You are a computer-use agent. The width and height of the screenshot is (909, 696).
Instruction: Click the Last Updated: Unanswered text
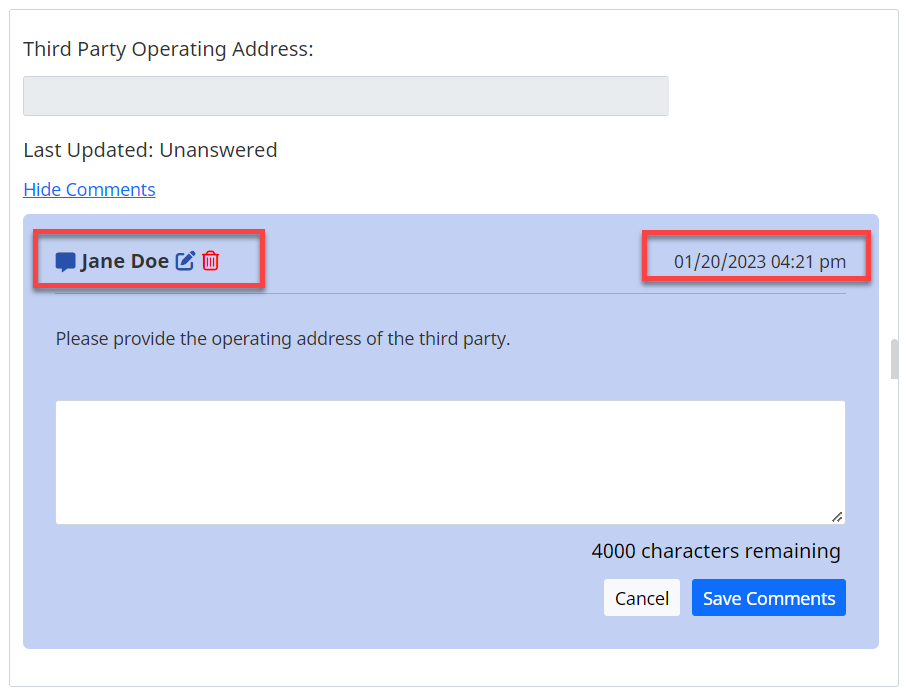point(150,150)
